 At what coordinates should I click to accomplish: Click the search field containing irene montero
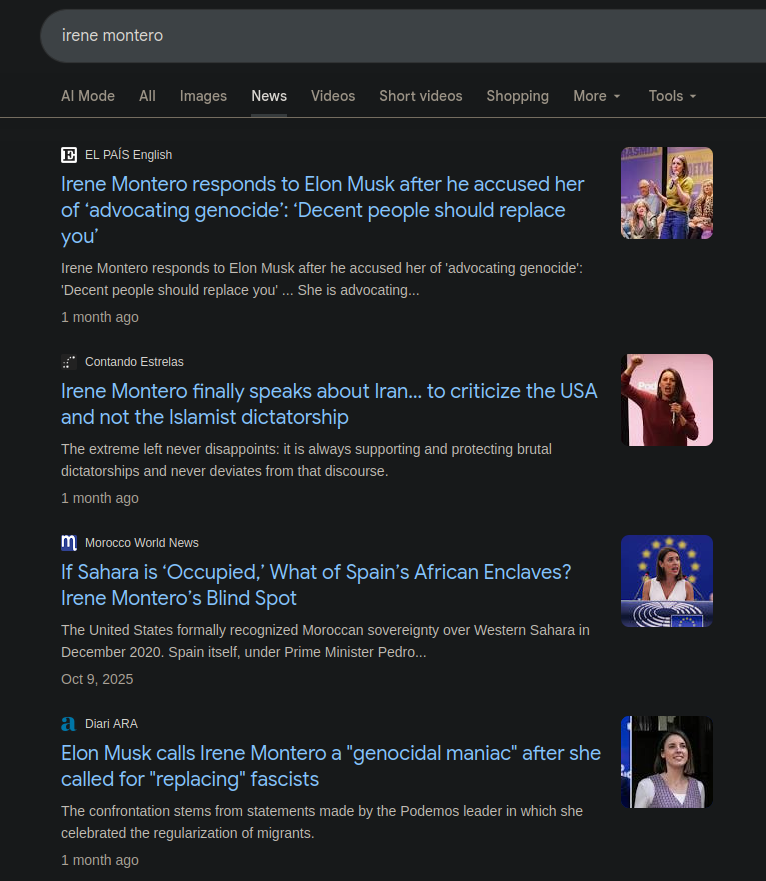403,35
